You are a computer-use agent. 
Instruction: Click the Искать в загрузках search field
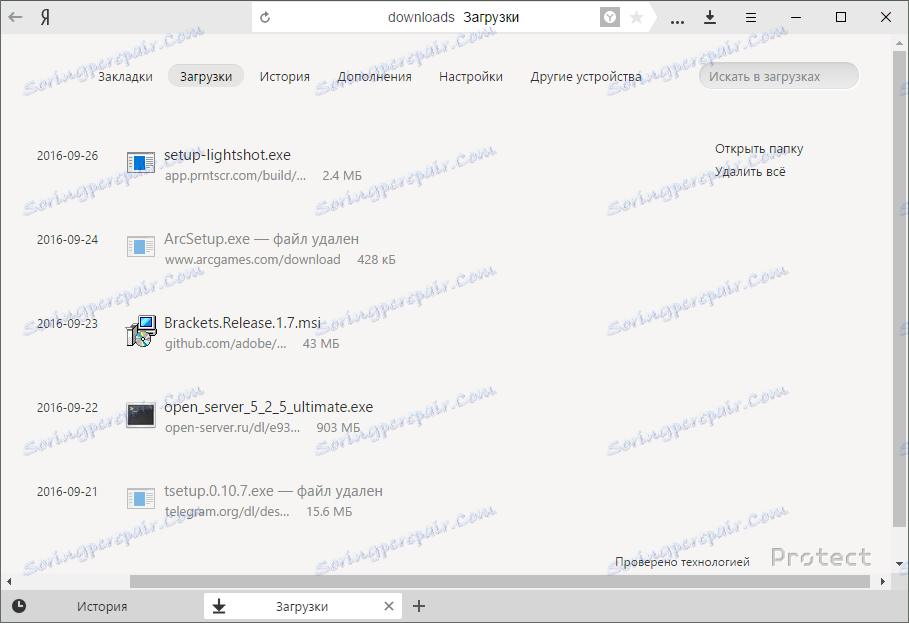779,76
